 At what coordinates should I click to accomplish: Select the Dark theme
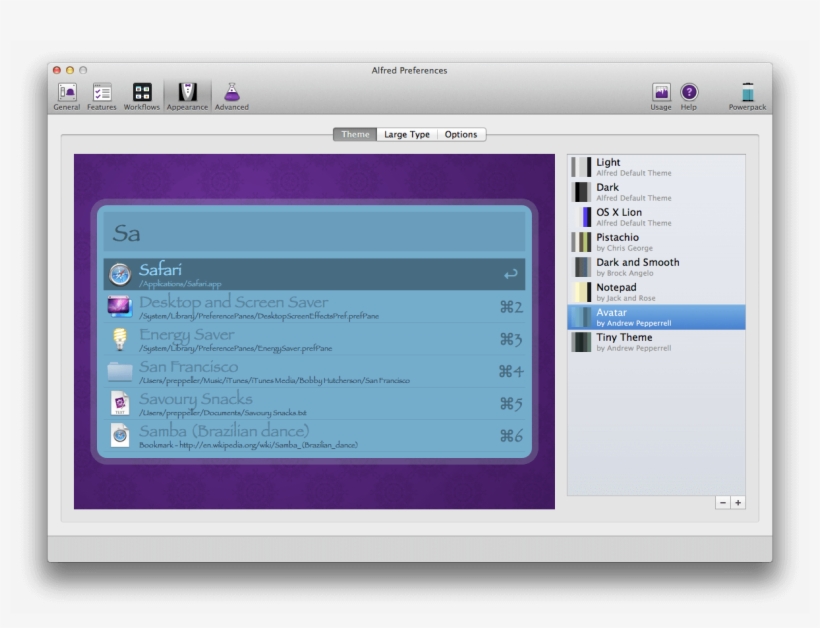(656, 192)
